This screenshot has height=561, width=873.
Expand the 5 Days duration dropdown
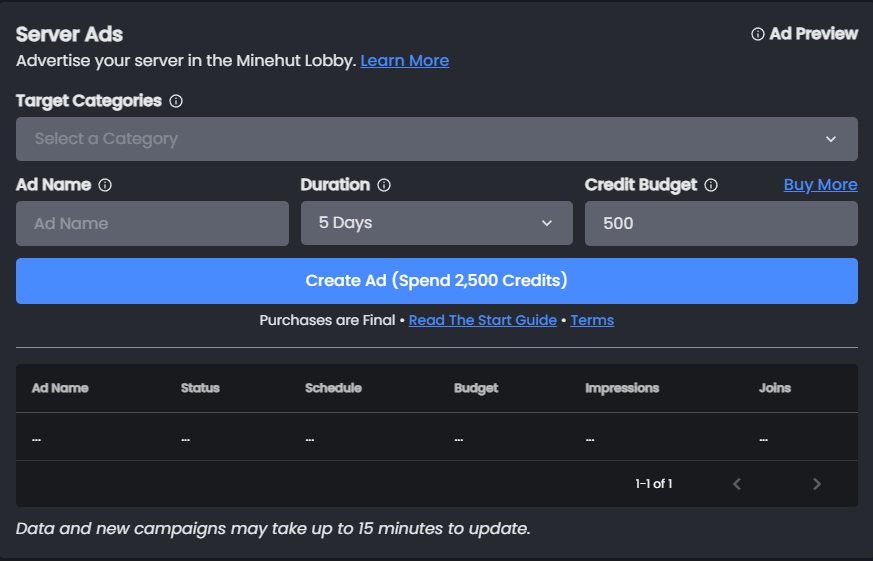[x=436, y=223]
